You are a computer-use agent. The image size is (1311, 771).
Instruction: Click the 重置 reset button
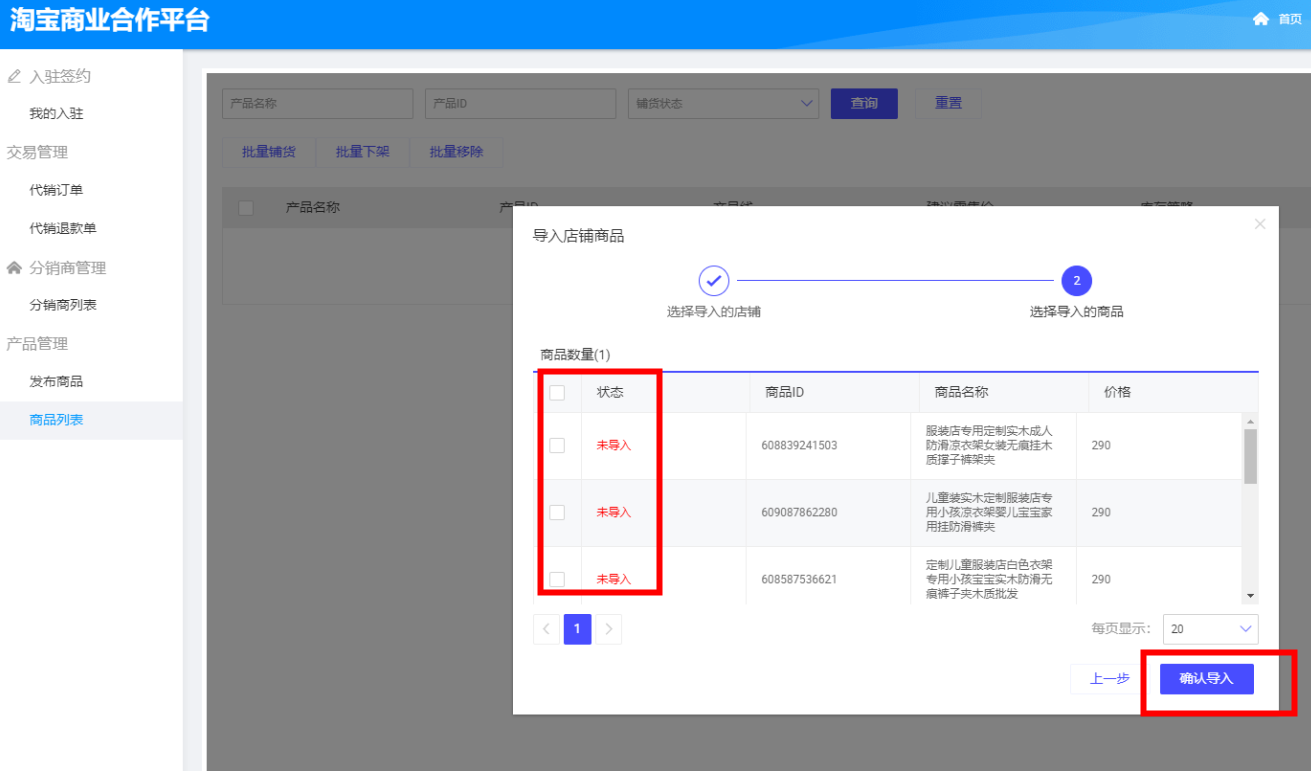click(948, 103)
